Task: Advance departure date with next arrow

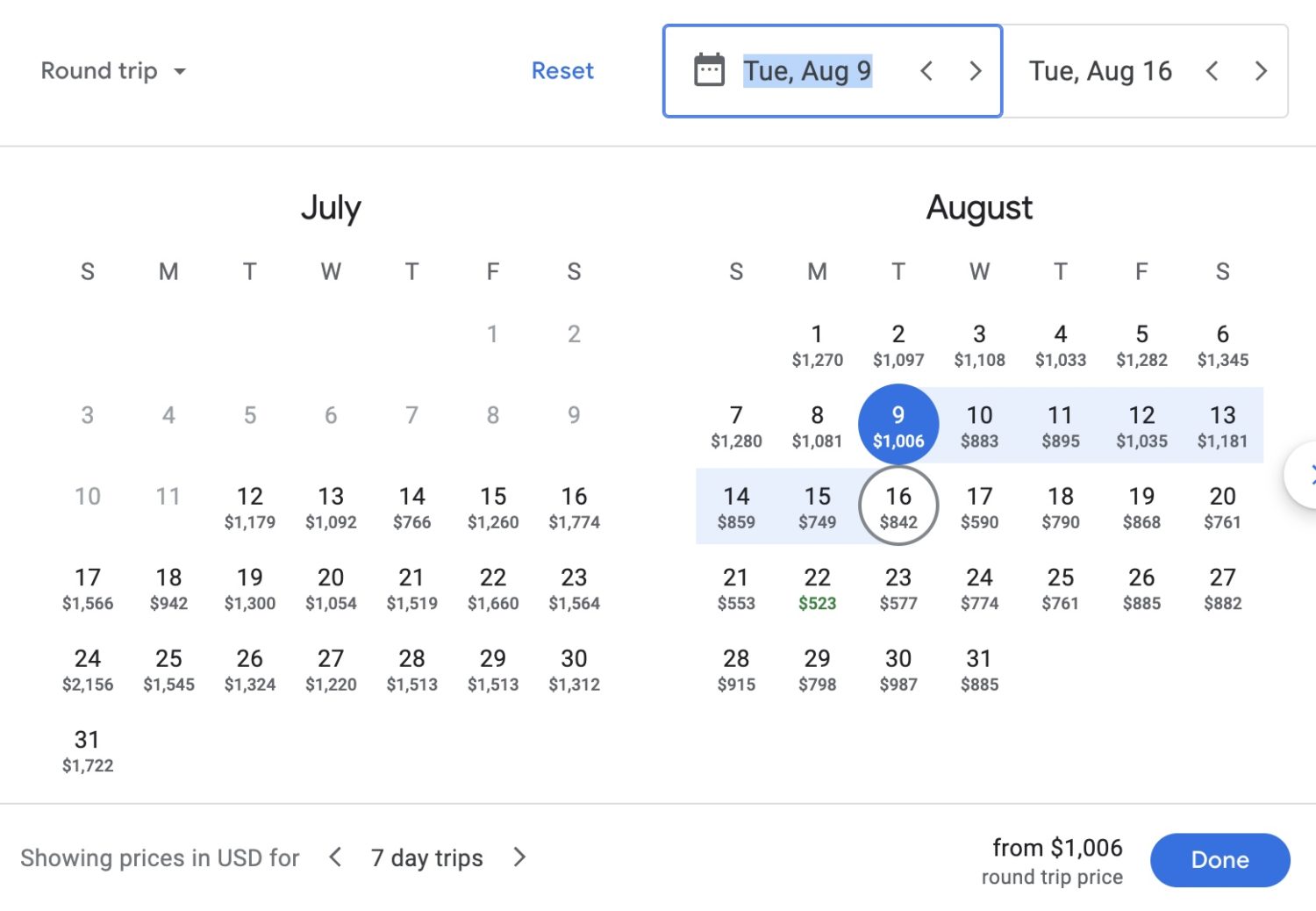Action: click(975, 71)
